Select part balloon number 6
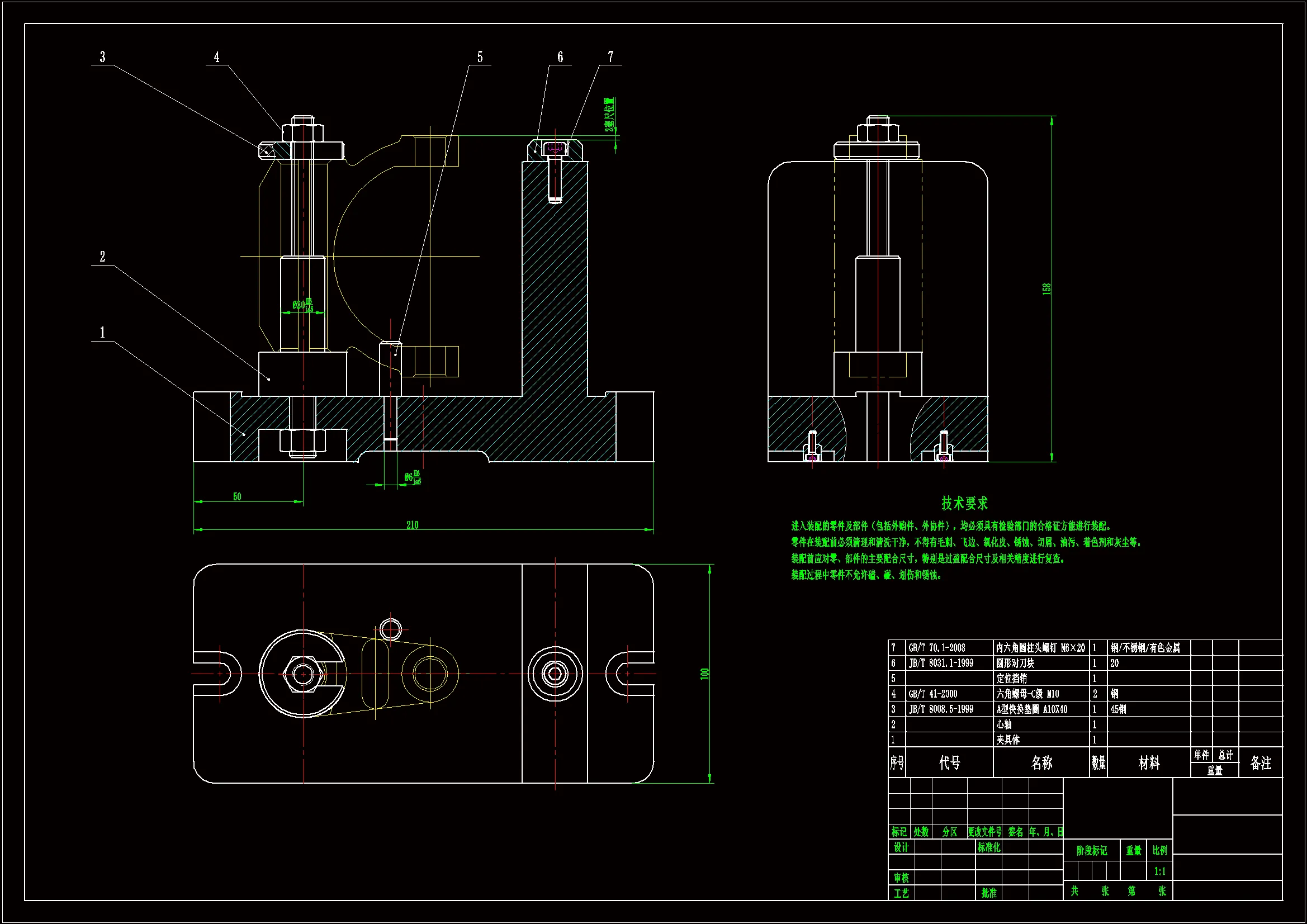The width and height of the screenshot is (1307, 924). [560, 57]
